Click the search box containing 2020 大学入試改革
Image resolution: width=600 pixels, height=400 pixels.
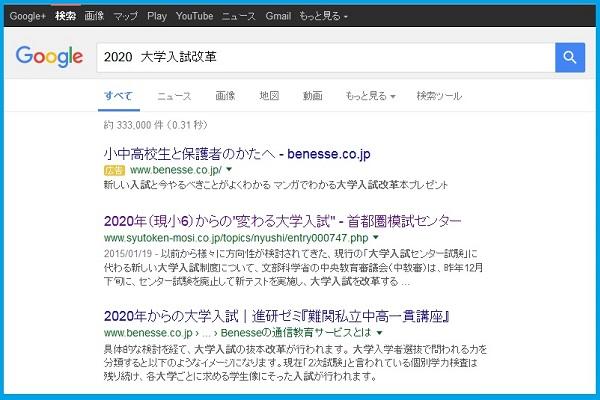pyautogui.click(x=326, y=57)
